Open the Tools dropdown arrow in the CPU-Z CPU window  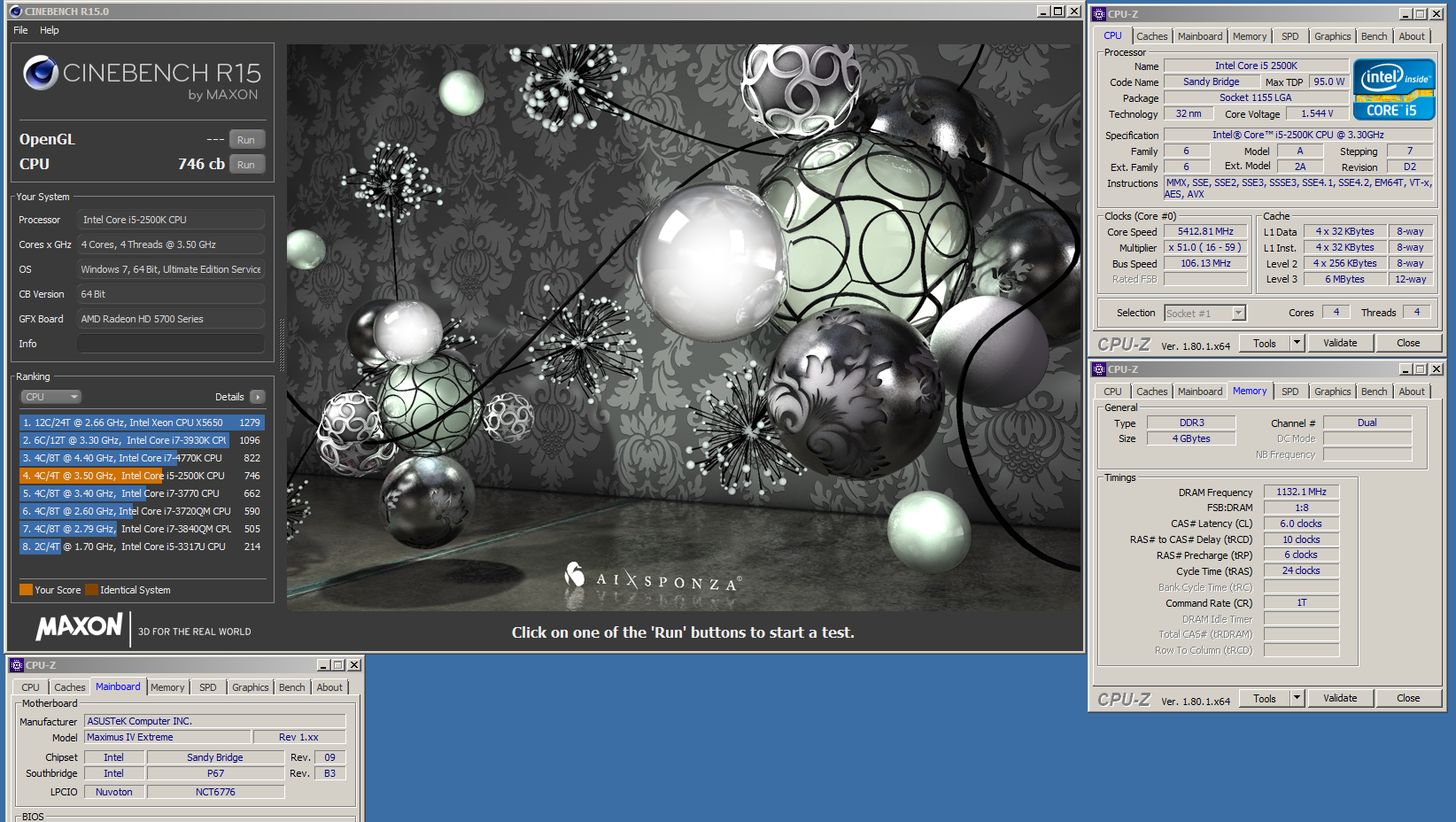pos(1297,343)
